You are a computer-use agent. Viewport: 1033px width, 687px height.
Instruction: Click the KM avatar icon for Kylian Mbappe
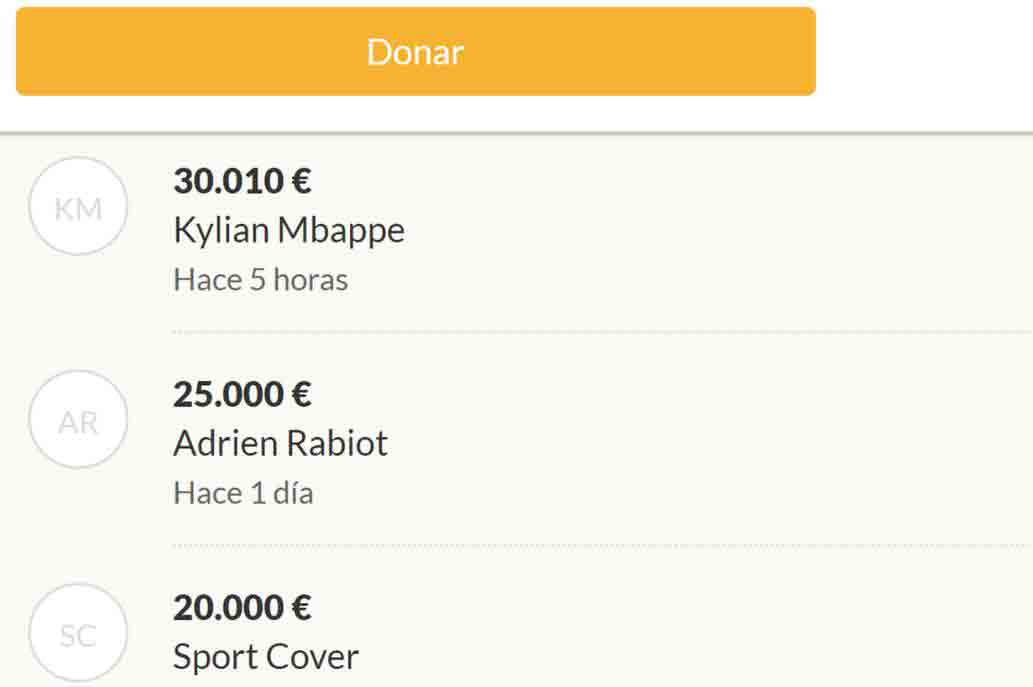tap(78, 205)
